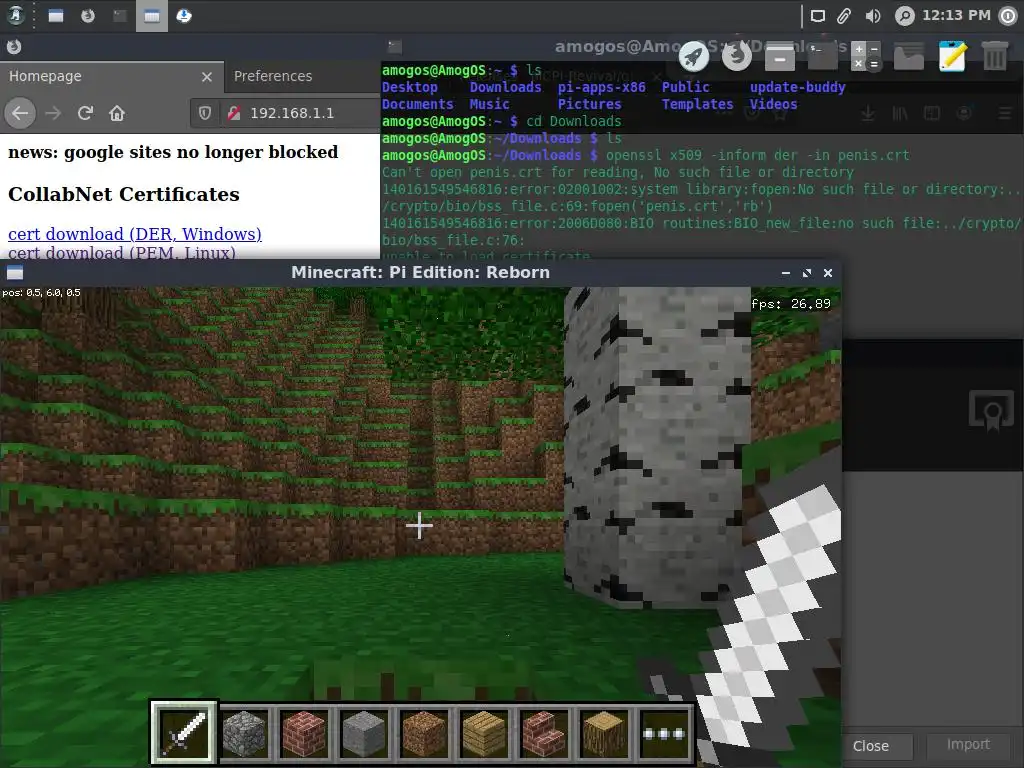Launch the Firefox browser from the dock
Image resolution: width=1024 pixels, height=768 pixels.
tap(737, 57)
